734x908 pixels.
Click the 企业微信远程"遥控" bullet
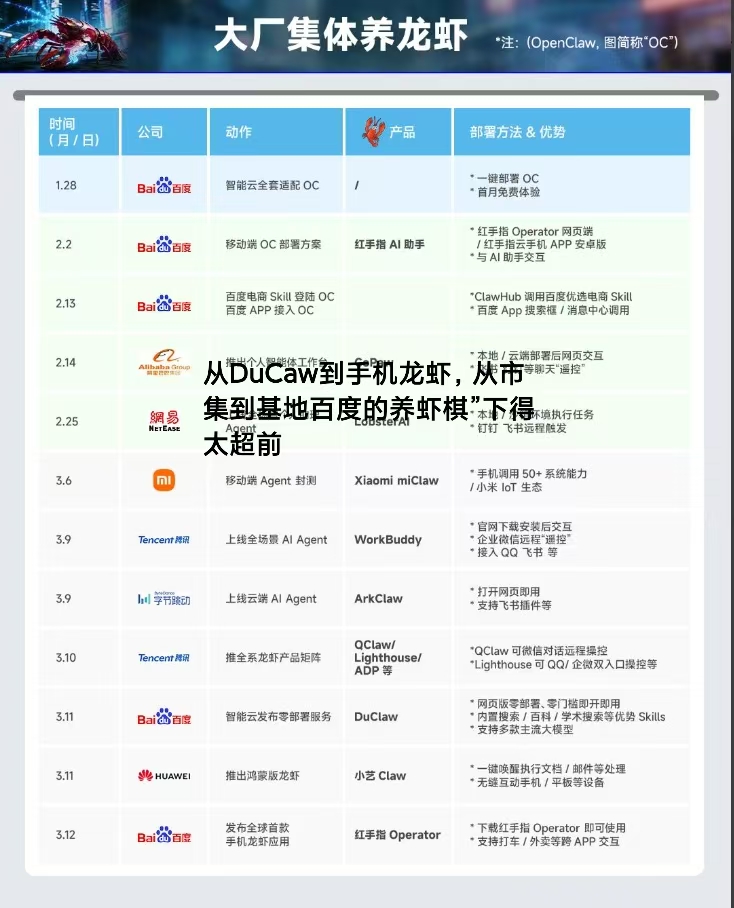521,540
